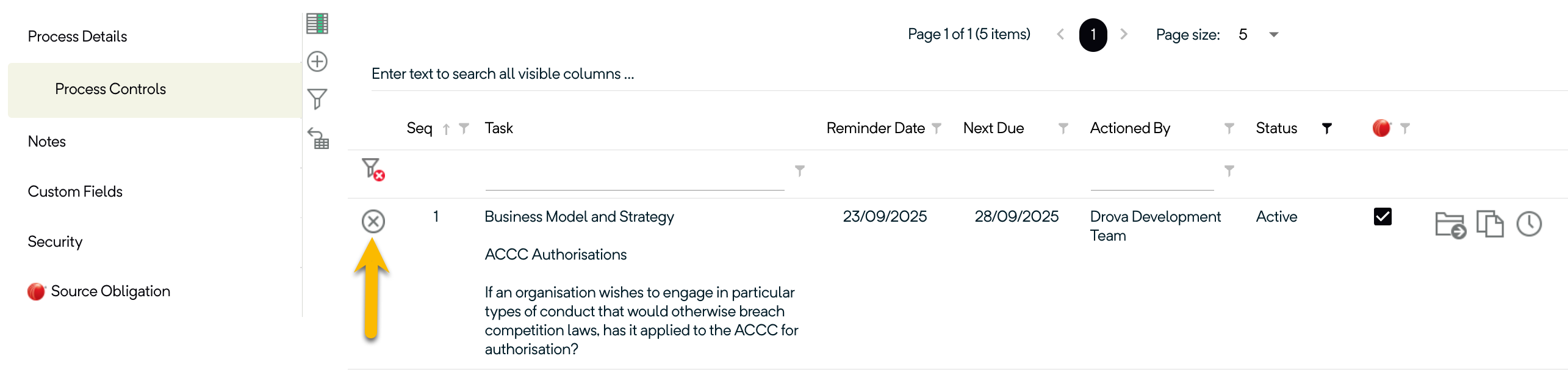Delete the Business Model and Strategy row

(373, 221)
